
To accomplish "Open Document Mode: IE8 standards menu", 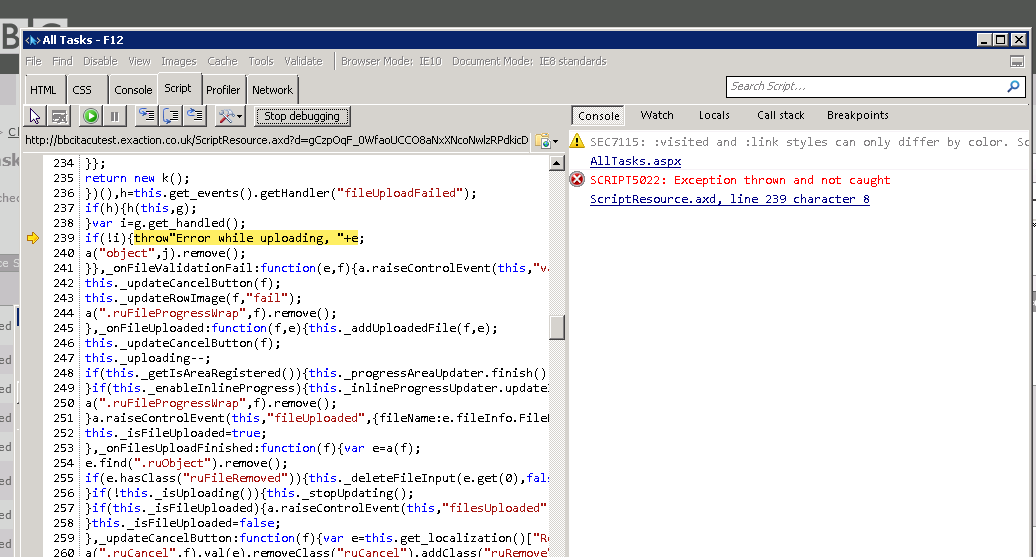I will (x=529, y=61).
